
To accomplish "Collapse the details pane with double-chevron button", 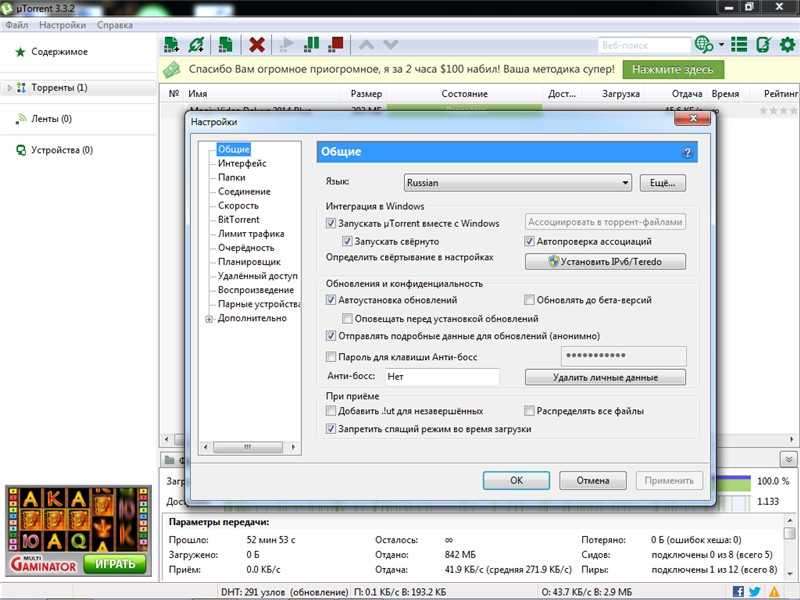I will (x=788, y=459).
